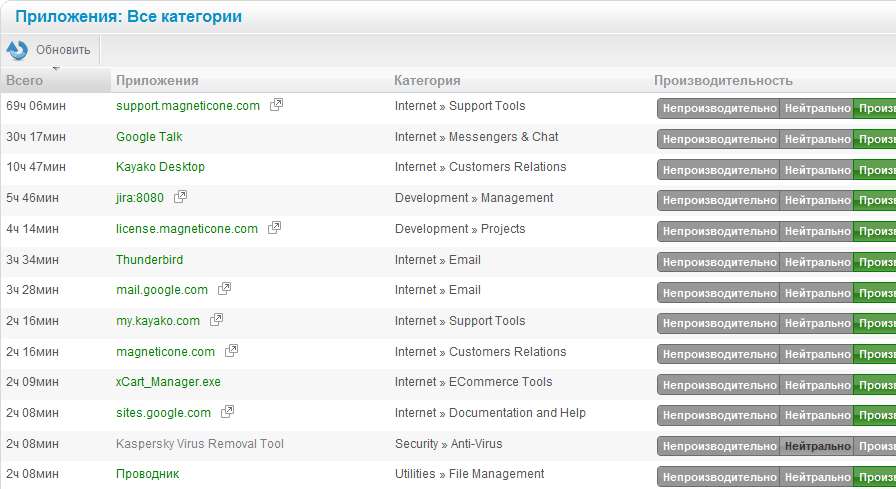Sort by the Категория column header
This screenshot has width=896, height=489.
click(x=427, y=81)
